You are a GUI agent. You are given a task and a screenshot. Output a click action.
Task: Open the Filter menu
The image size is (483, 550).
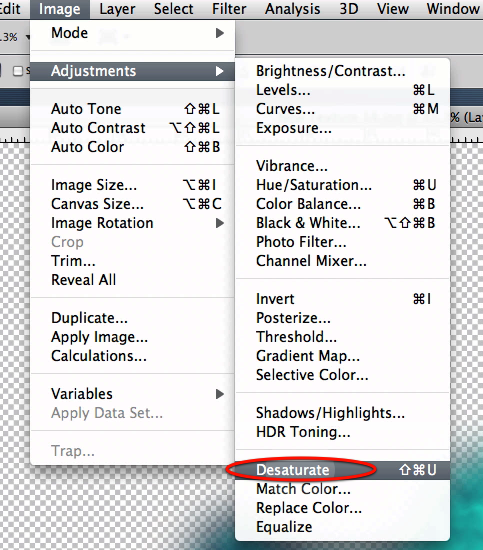(x=229, y=9)
